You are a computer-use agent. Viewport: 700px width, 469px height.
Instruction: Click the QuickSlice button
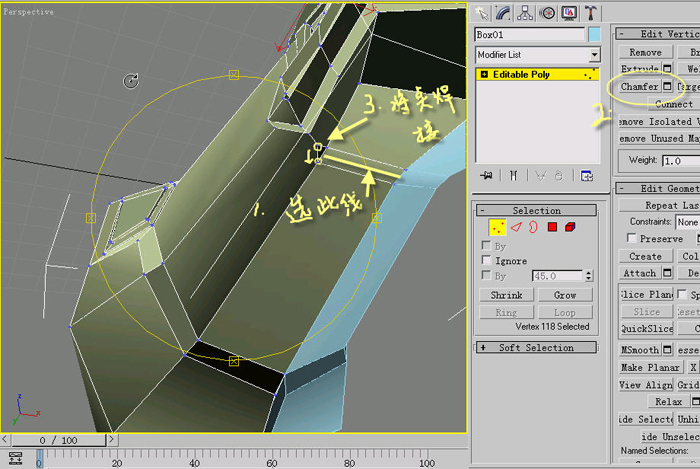[x=646, y=328]
